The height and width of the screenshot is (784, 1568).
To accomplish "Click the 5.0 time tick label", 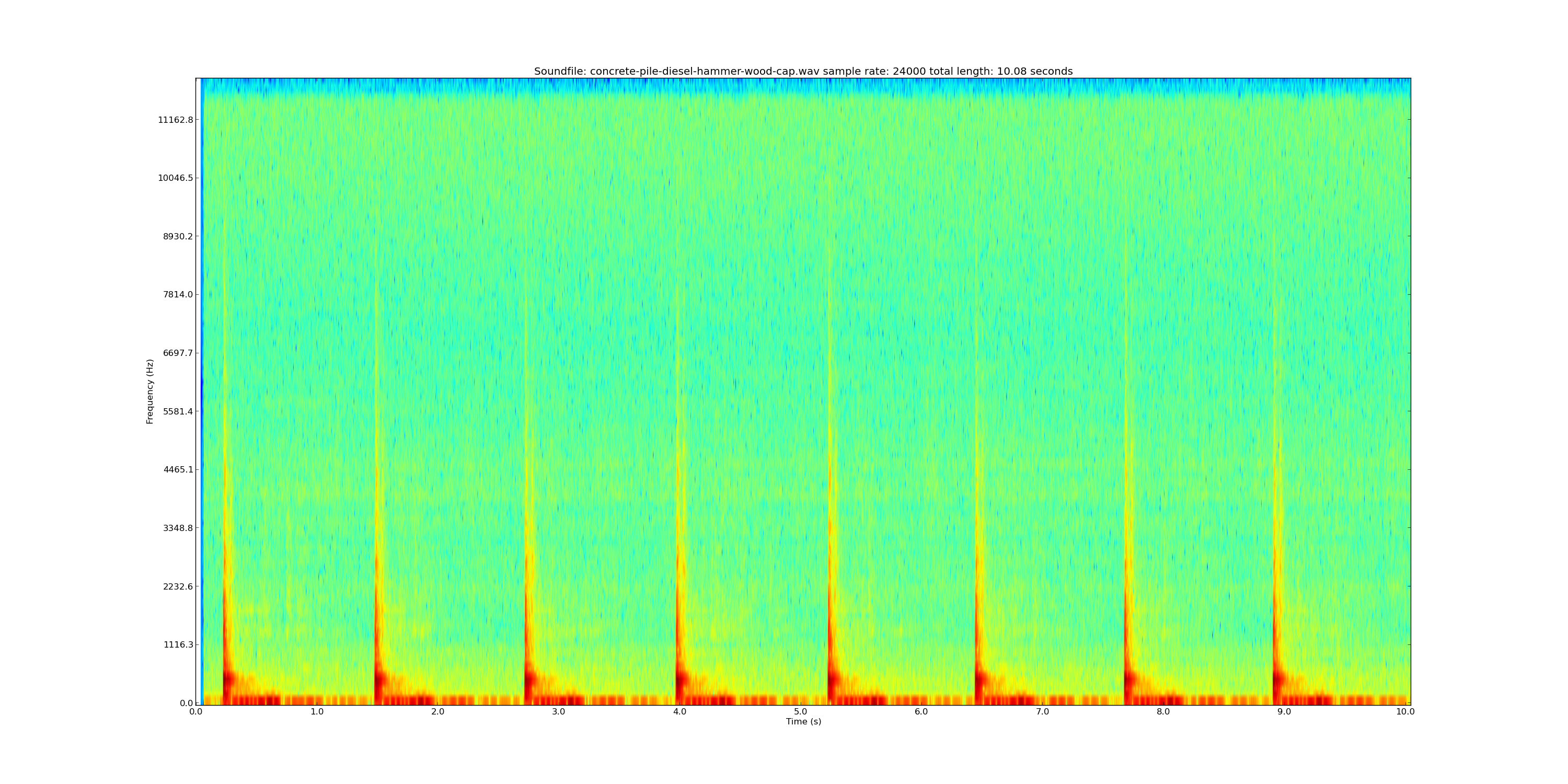I will tap(800, 711).
